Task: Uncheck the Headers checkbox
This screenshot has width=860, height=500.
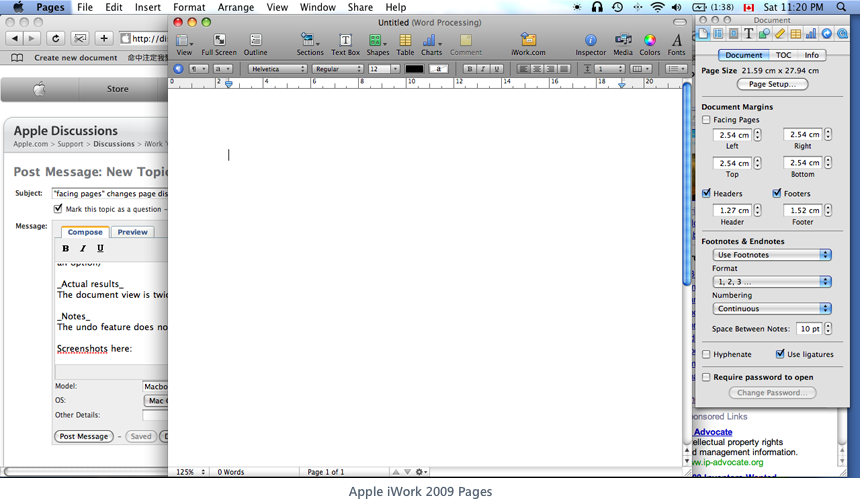Action: [706, 193]
